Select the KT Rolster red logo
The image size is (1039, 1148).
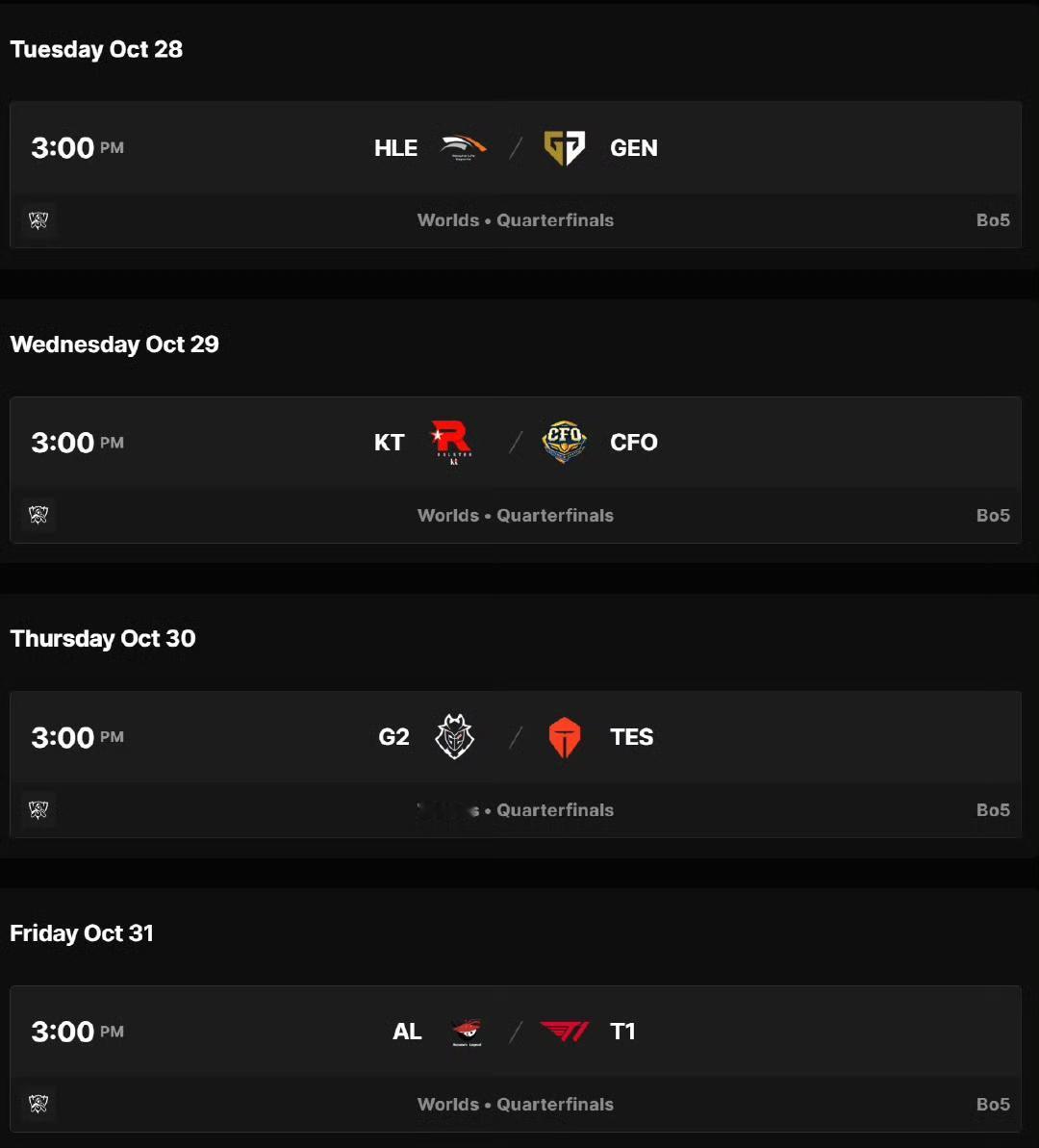tap(451, 443)
